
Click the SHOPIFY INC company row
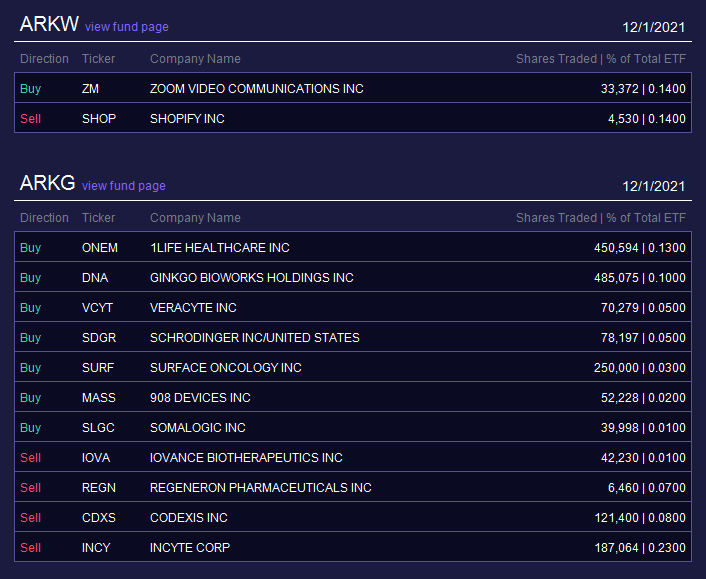[353, 118]
